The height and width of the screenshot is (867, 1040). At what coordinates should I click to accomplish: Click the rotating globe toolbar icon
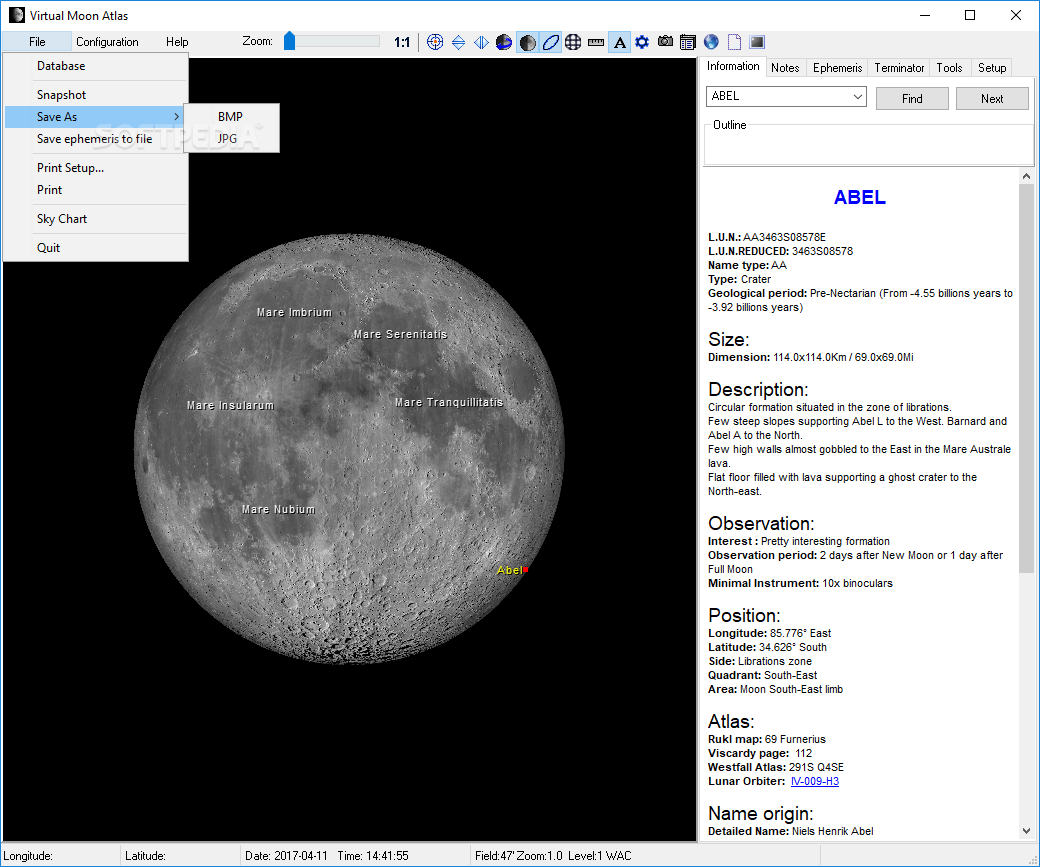(x=504, y=42)
